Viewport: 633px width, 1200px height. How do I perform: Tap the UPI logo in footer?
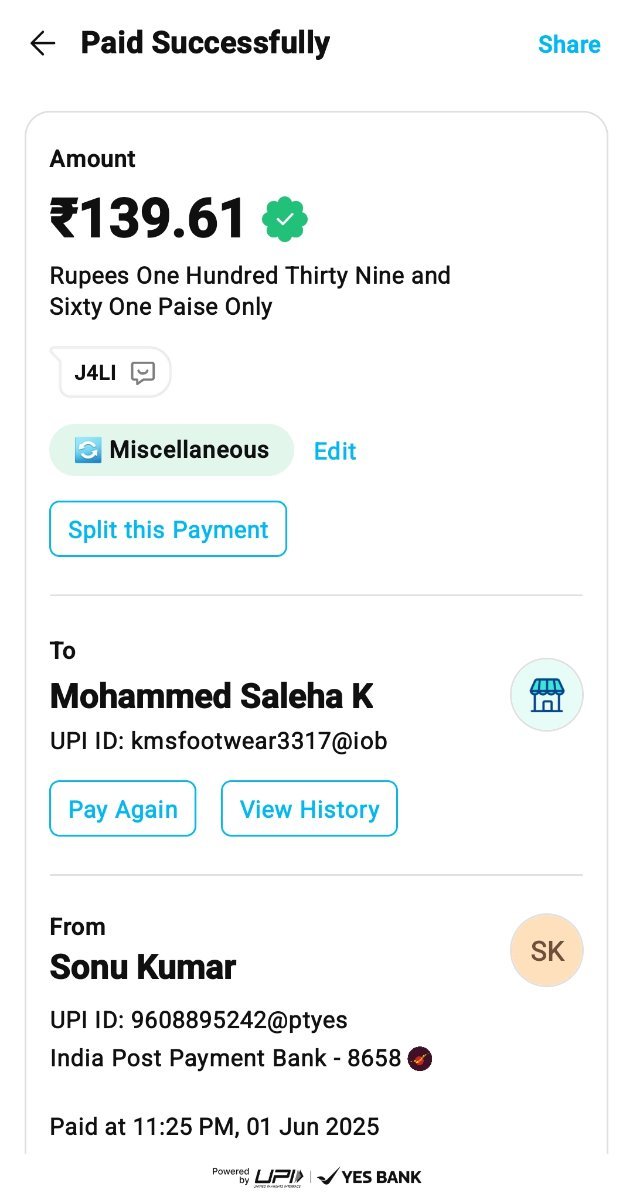[x=279, y=1176]
